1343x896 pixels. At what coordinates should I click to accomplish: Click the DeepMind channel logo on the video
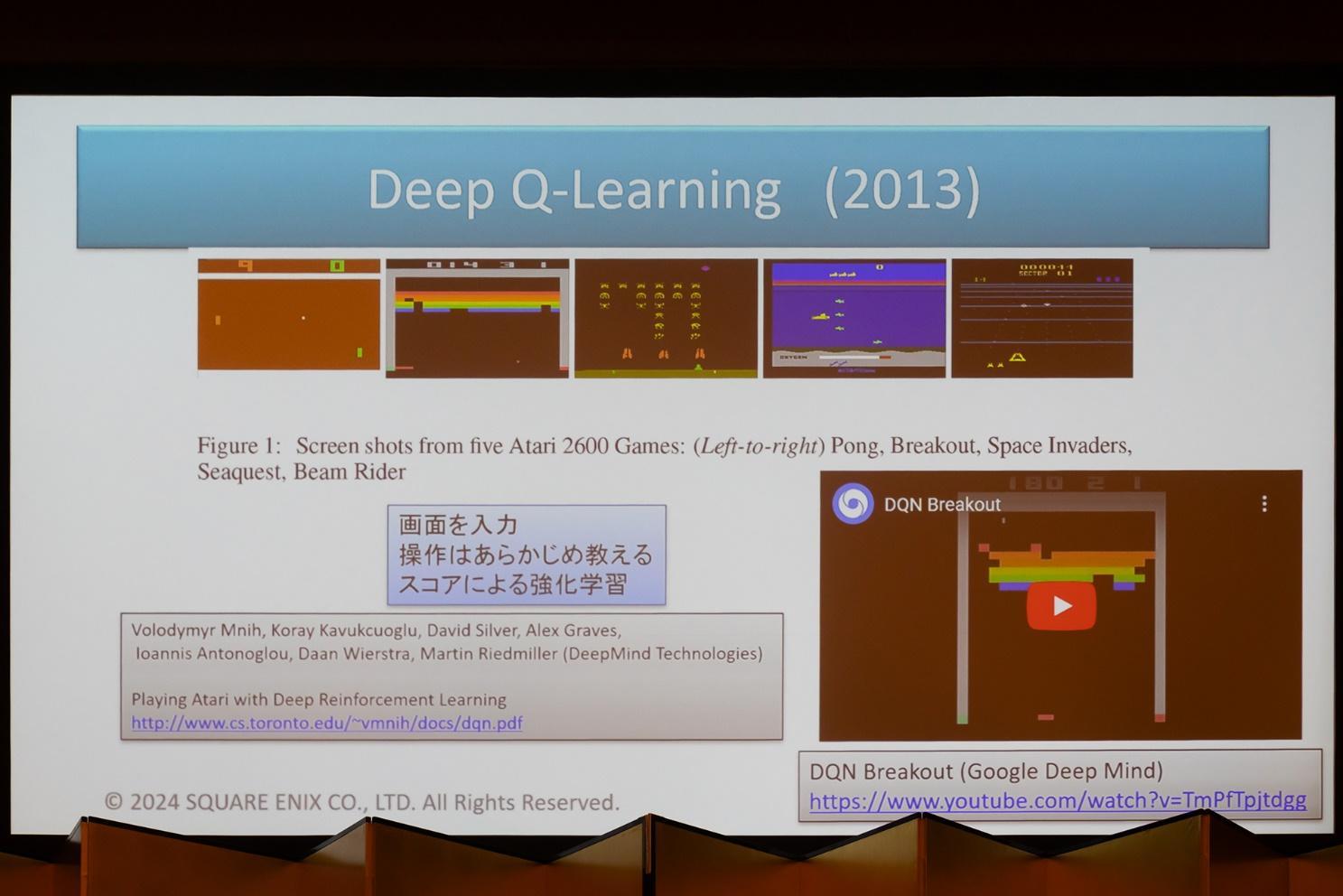(x=853, y=504)
